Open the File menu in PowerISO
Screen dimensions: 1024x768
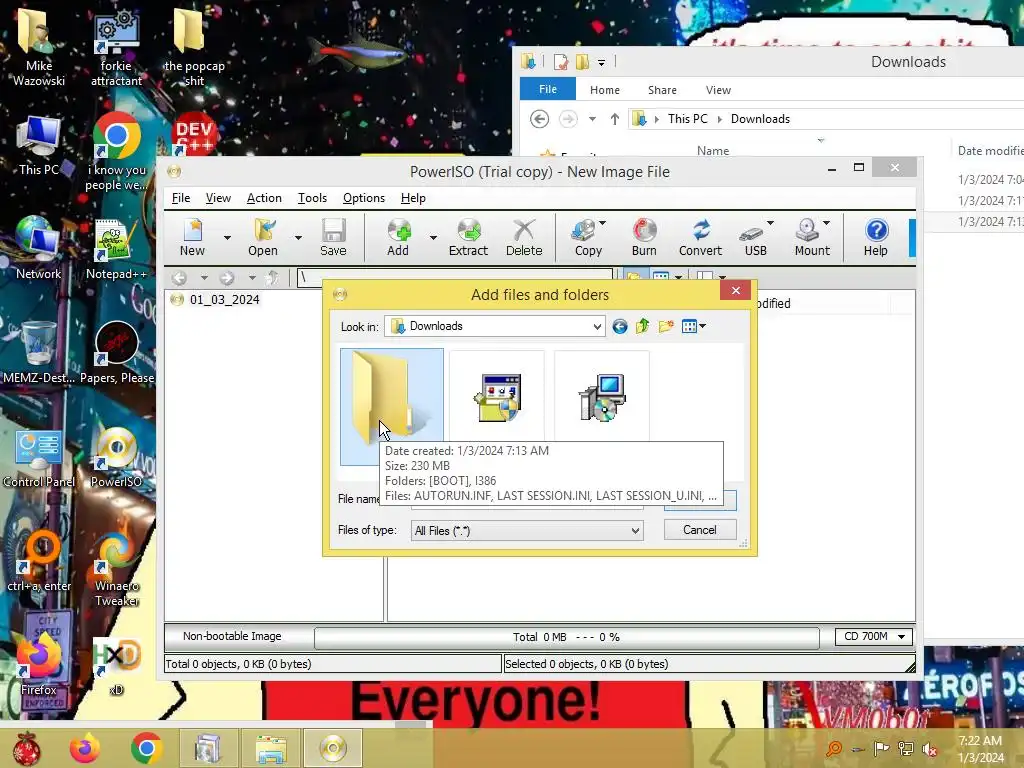tap(181, 198)
